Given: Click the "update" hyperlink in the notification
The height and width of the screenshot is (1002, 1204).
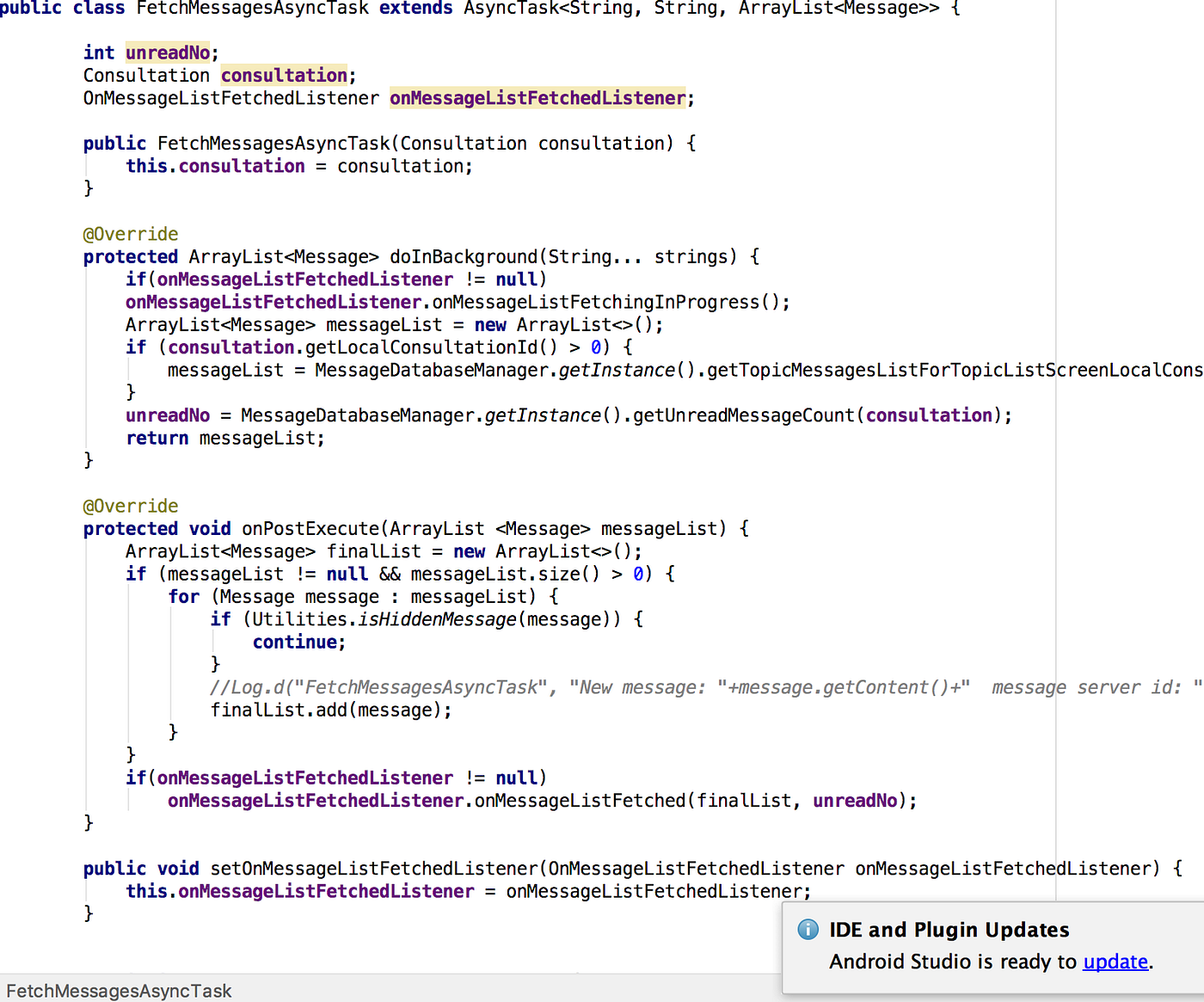Looking at the screenshot, I should tap(1115, 962).
